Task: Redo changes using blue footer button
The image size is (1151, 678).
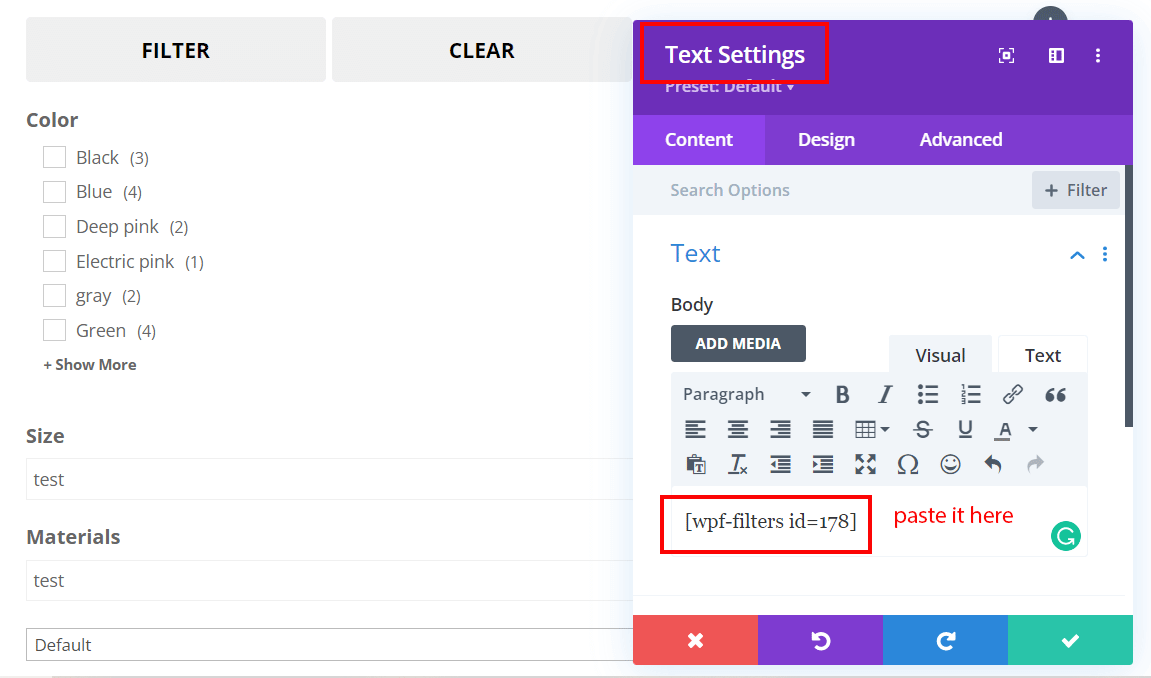Action: click(945, 641)
